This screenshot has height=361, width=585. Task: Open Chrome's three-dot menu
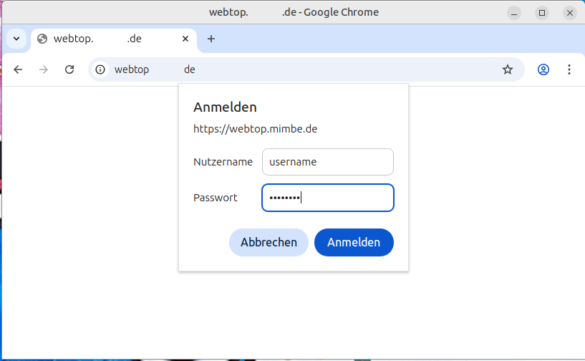(569, 69)
